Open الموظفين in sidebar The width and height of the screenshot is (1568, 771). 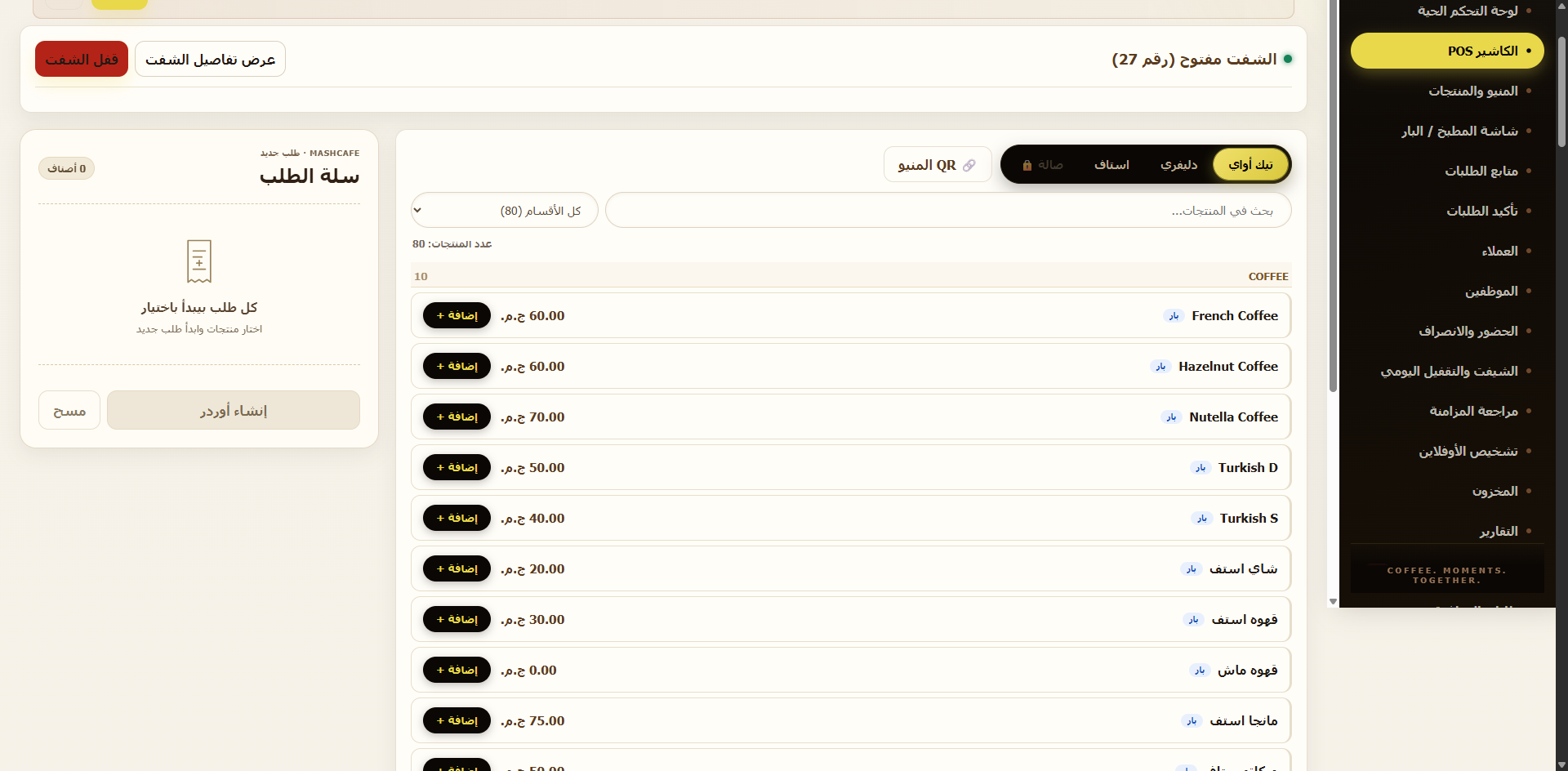tap(1447, 291)
